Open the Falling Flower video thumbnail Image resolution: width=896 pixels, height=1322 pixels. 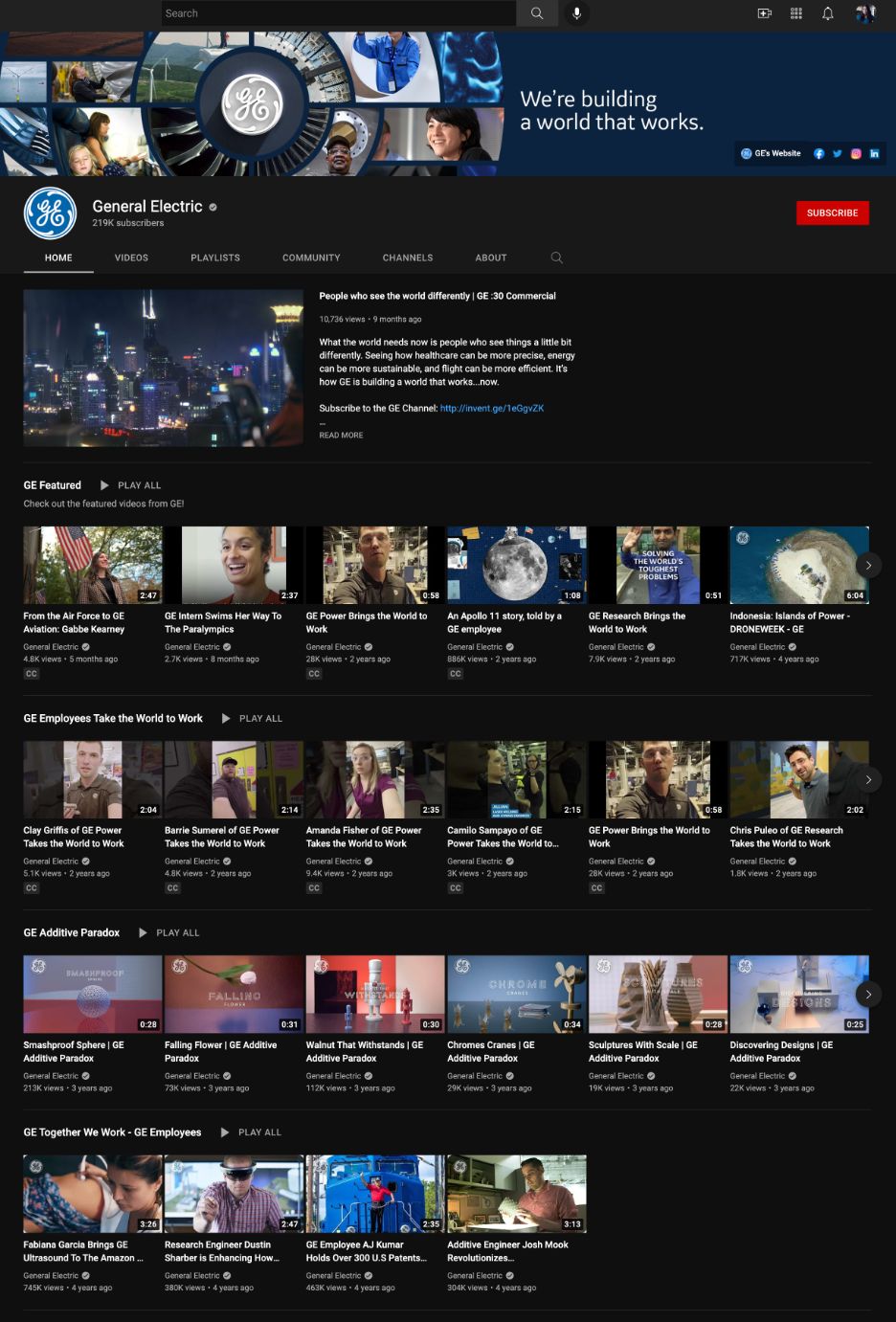[x=234, y=994]
